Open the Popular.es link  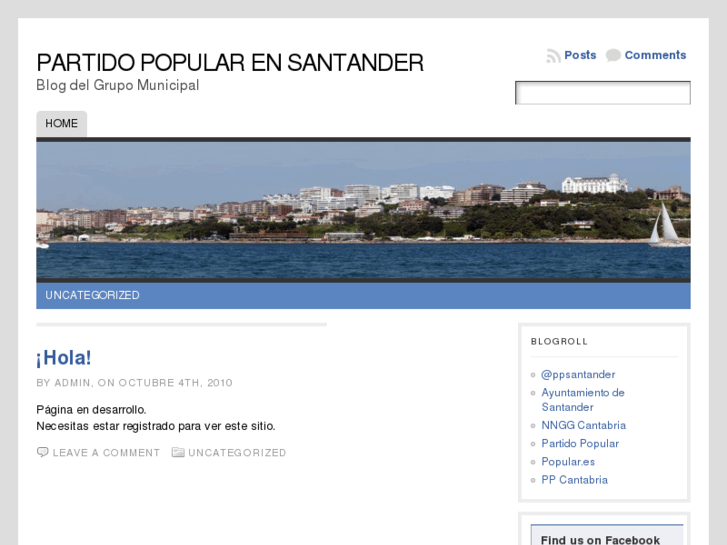[568, 462]
